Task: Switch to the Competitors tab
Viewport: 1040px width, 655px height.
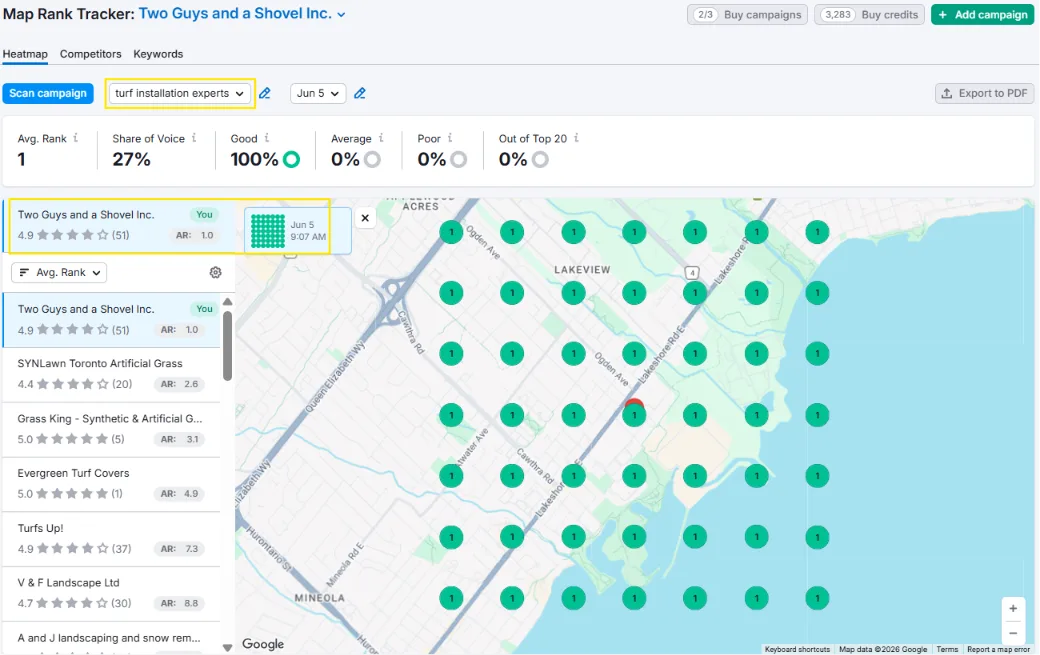Action: tap(90, 54)
